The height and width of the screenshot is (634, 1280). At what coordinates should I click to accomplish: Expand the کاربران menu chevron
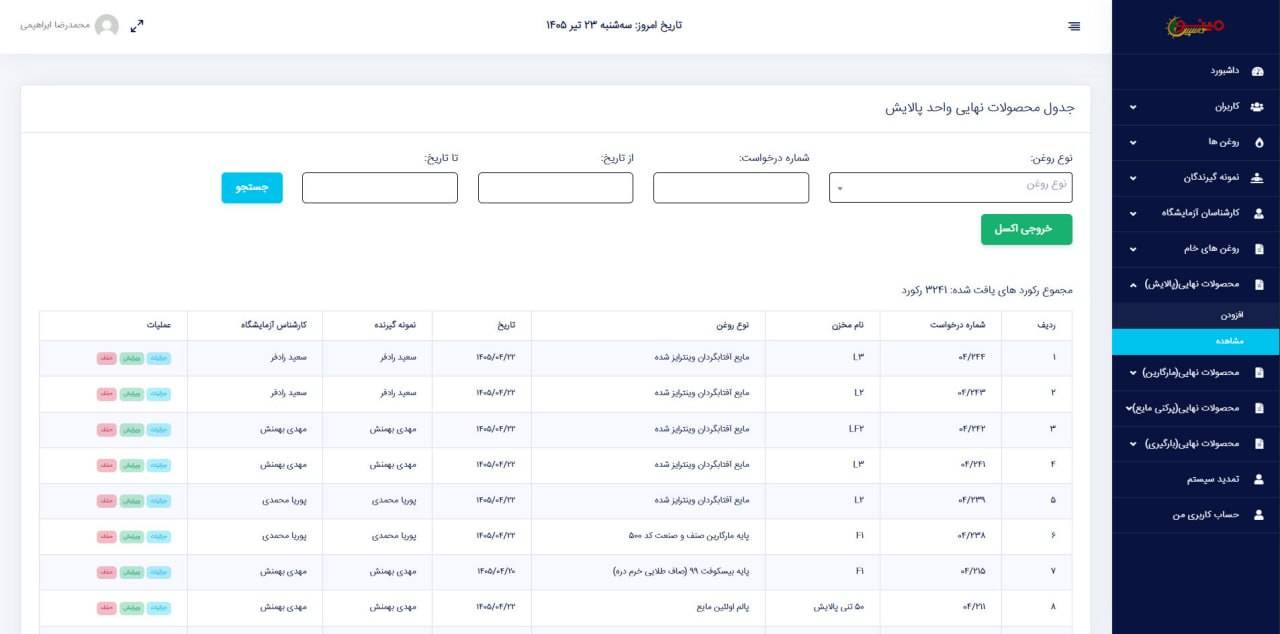[x=1133, y=107]
